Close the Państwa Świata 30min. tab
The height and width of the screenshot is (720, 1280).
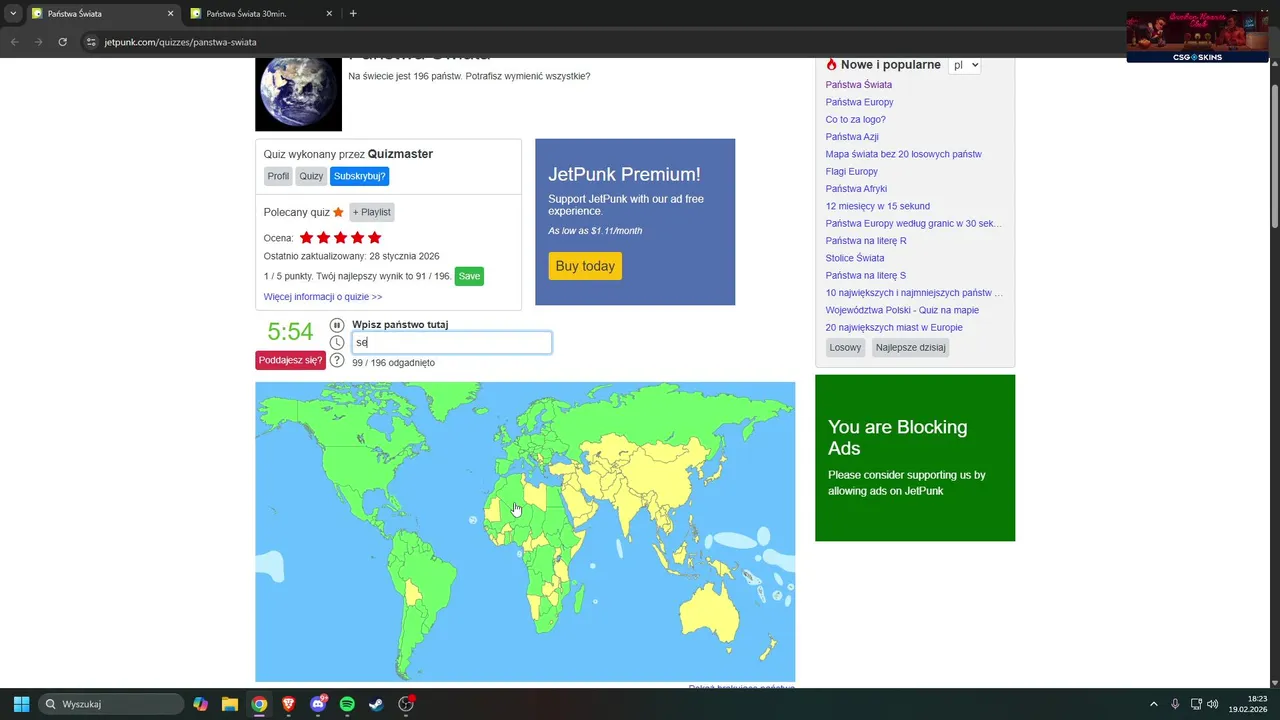click(x=329, y=14)
